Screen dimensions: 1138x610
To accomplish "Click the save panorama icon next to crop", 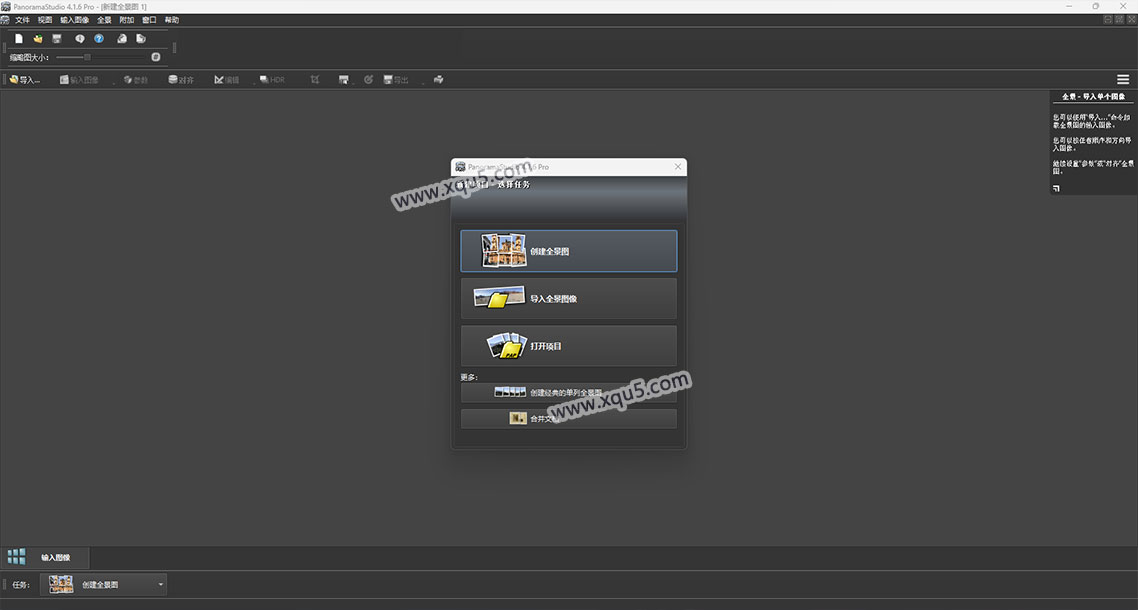I will (x=344, y=80).
